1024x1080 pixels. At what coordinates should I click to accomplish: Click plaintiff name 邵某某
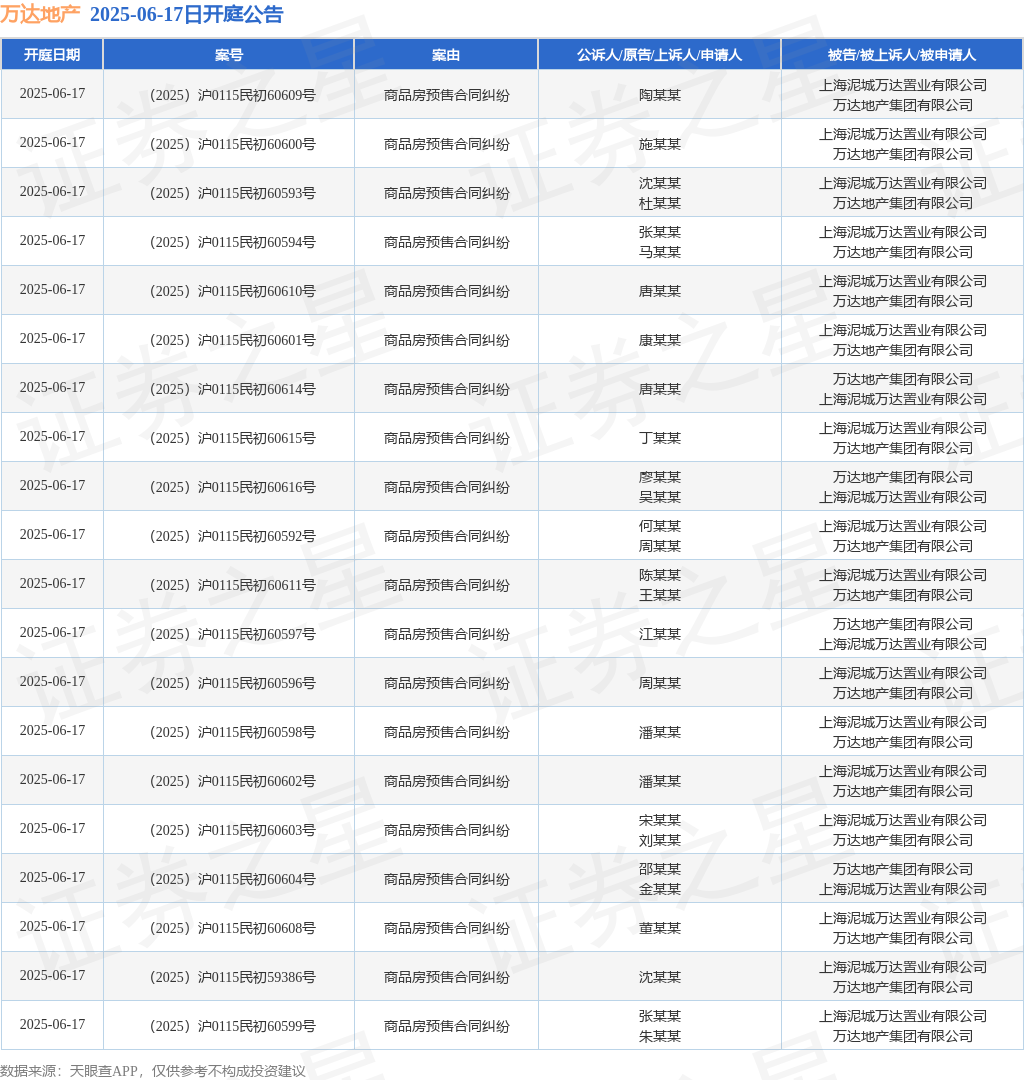pos(660,869)
